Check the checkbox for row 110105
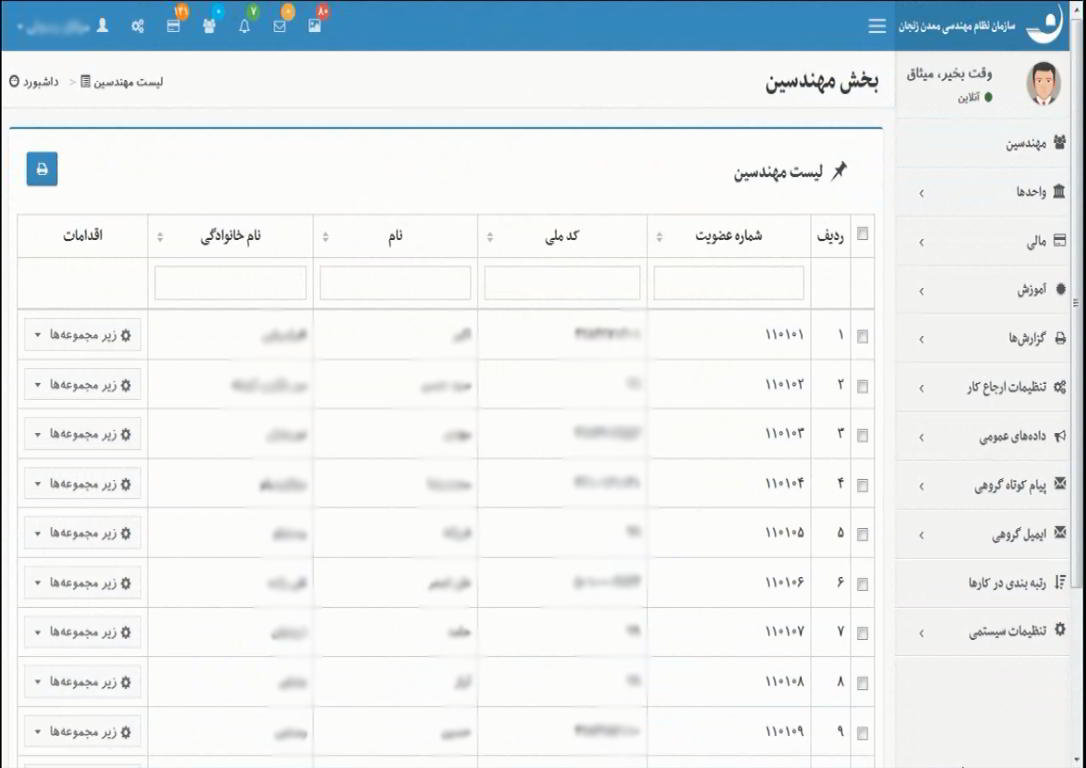This screenshot has width=1086, height=768. click(x=862, y=535)
